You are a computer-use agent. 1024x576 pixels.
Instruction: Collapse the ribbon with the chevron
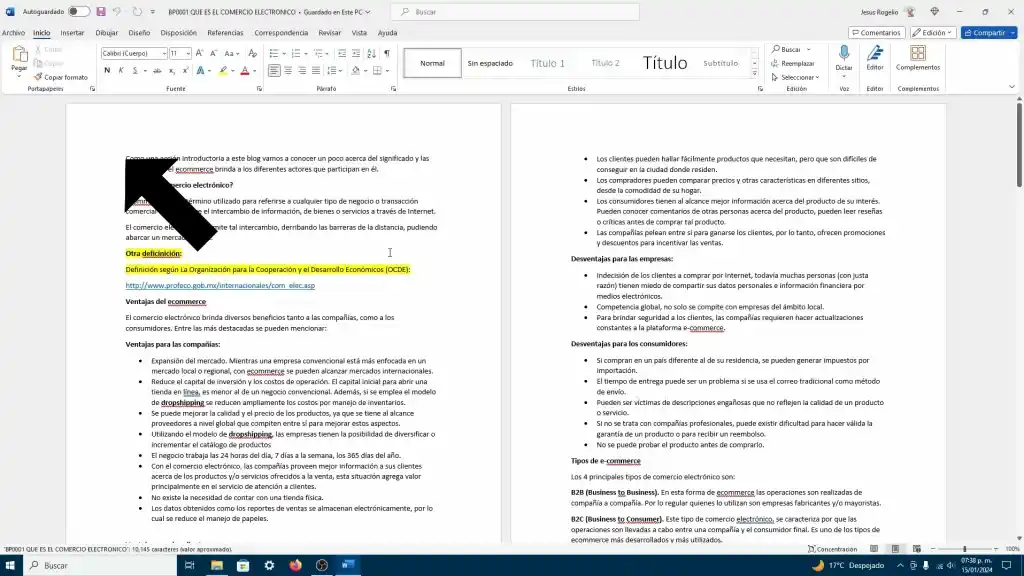1012,87
